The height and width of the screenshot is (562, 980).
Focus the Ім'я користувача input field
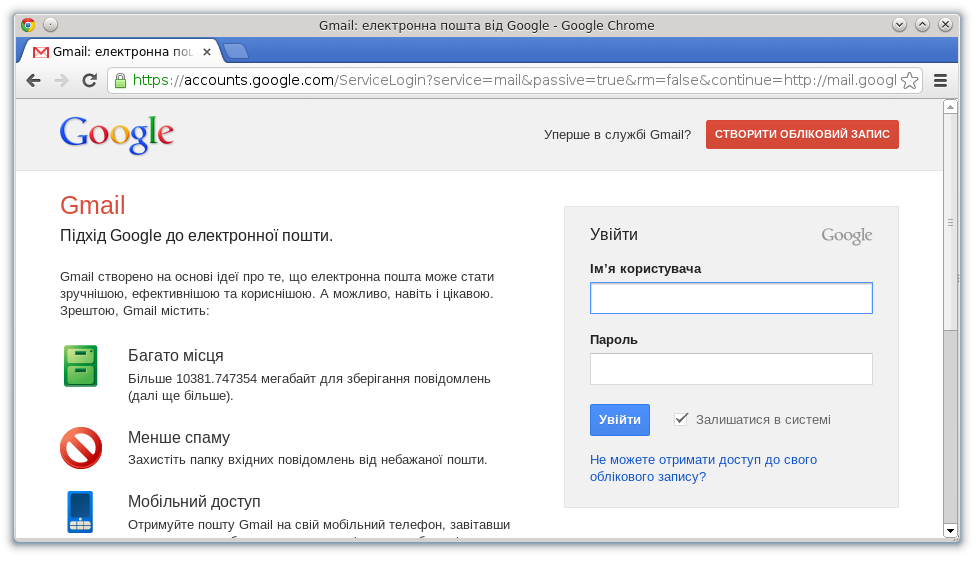pos(731,298)
